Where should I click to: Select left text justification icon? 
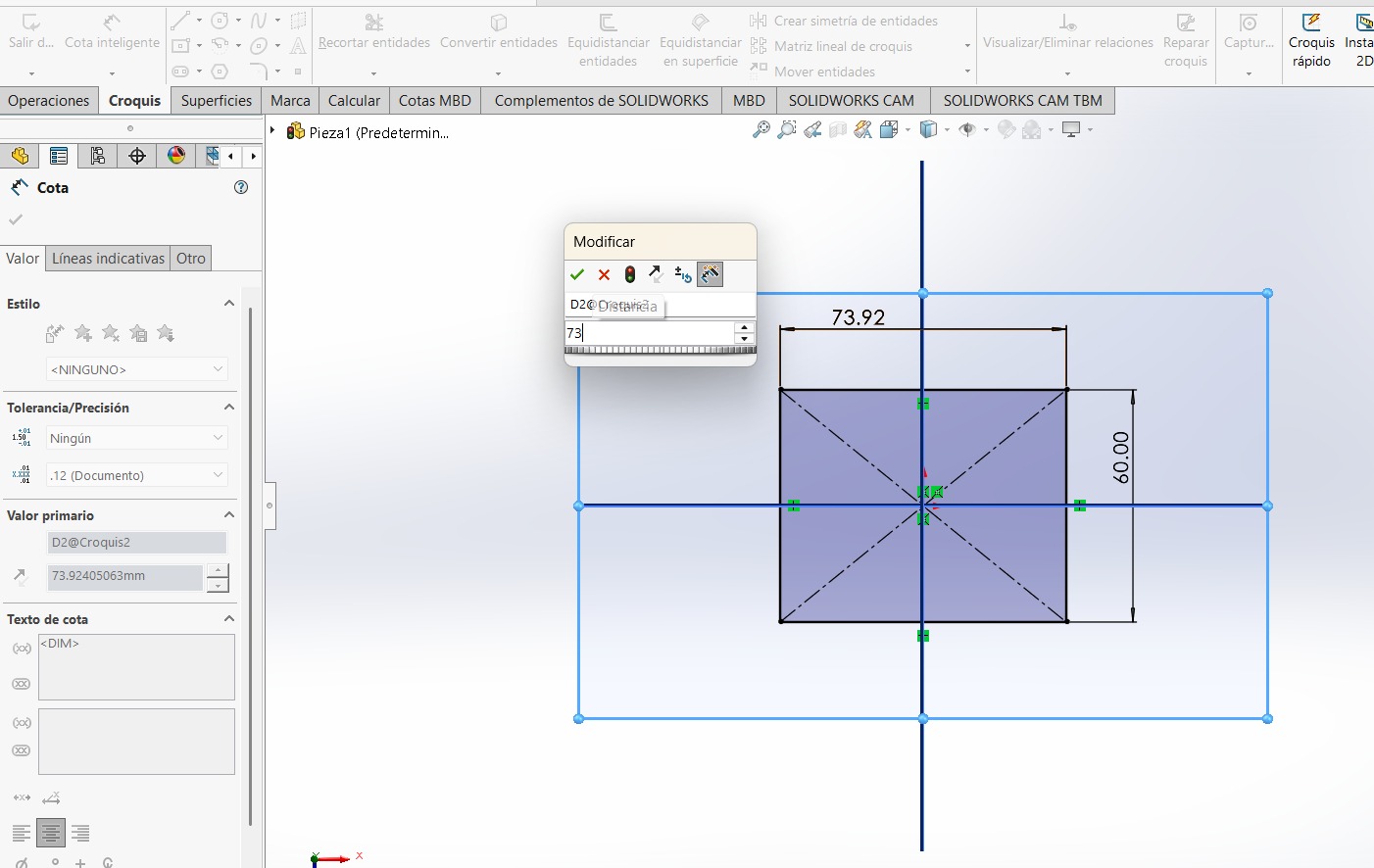(x=22, y=834)
